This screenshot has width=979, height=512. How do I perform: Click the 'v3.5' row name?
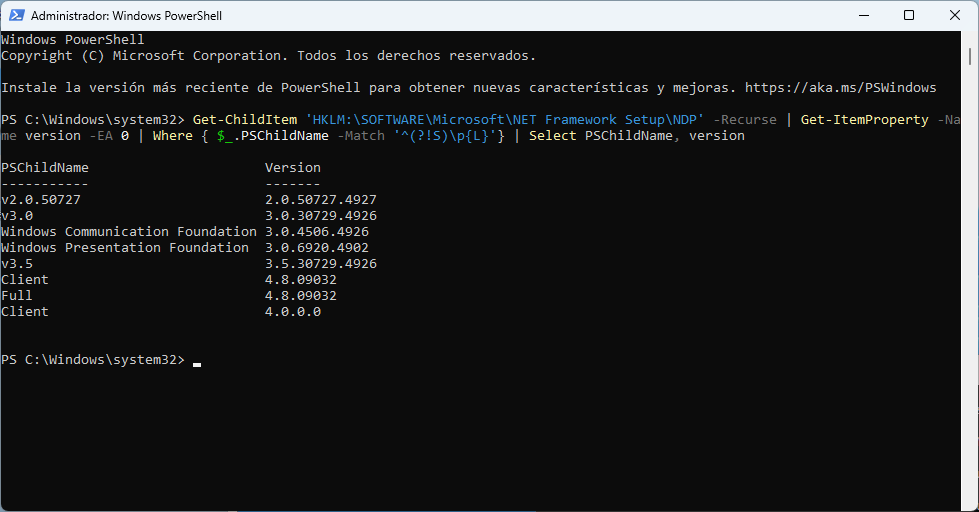pos(17,264)
